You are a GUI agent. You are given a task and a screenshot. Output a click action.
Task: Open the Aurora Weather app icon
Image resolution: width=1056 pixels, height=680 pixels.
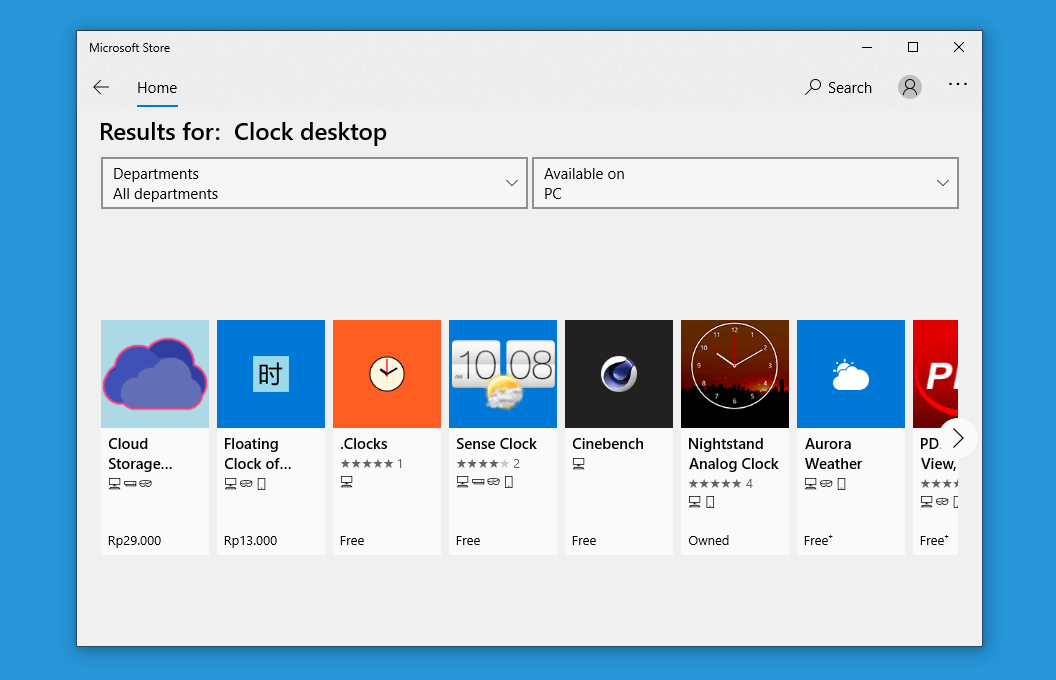pos(851,374)
